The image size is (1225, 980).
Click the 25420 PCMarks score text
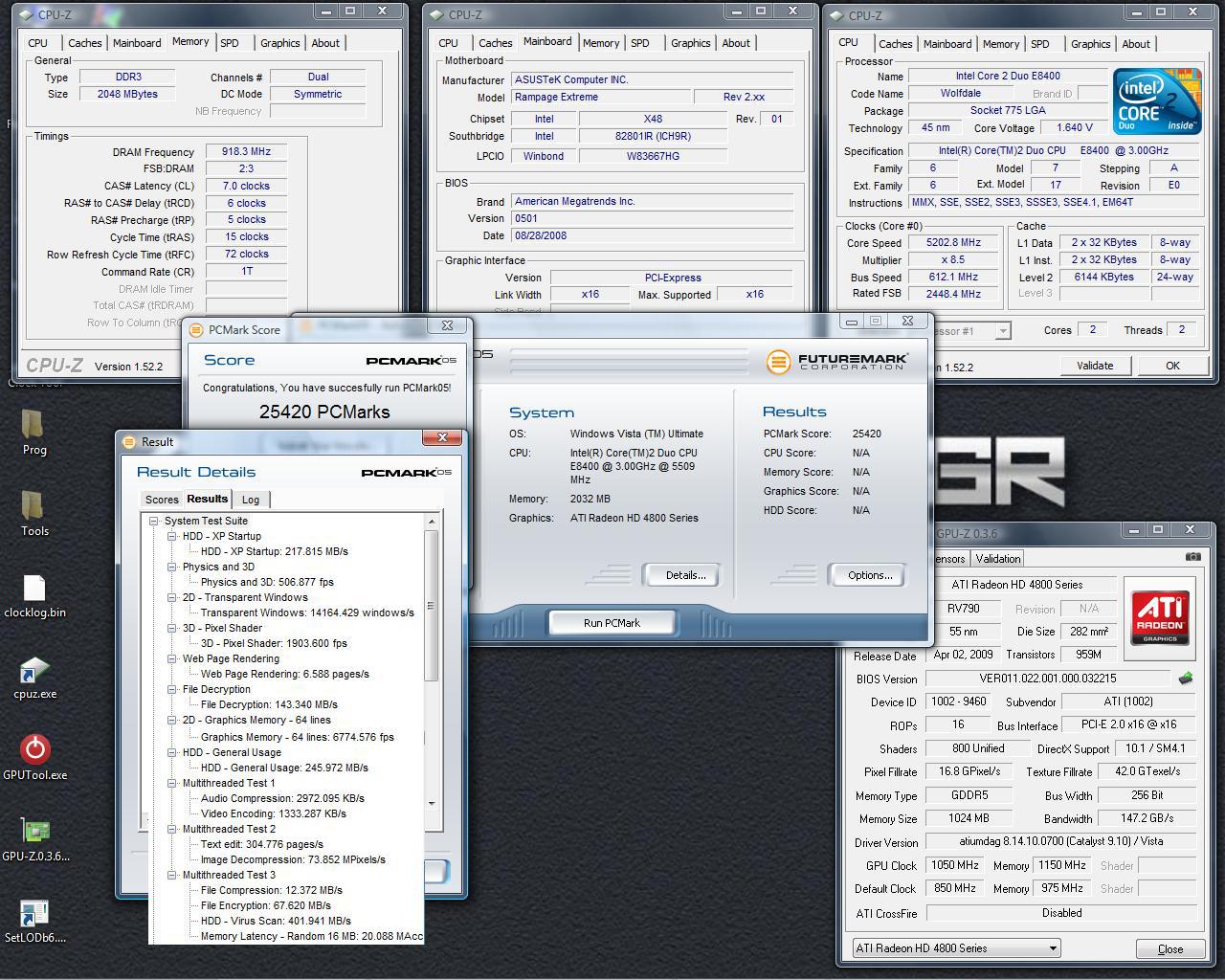point(324,412)
